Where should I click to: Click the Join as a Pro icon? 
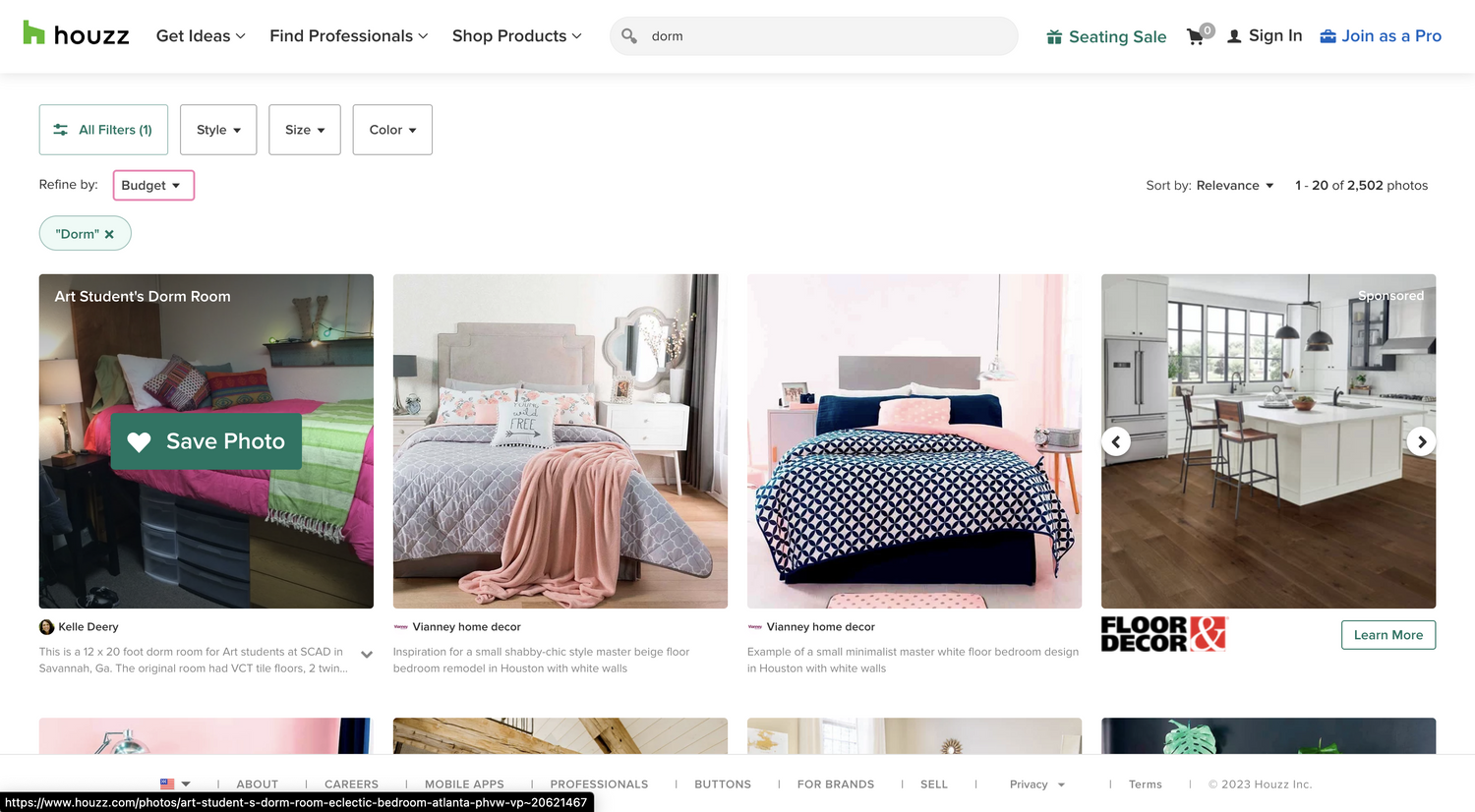point(1331,35)
